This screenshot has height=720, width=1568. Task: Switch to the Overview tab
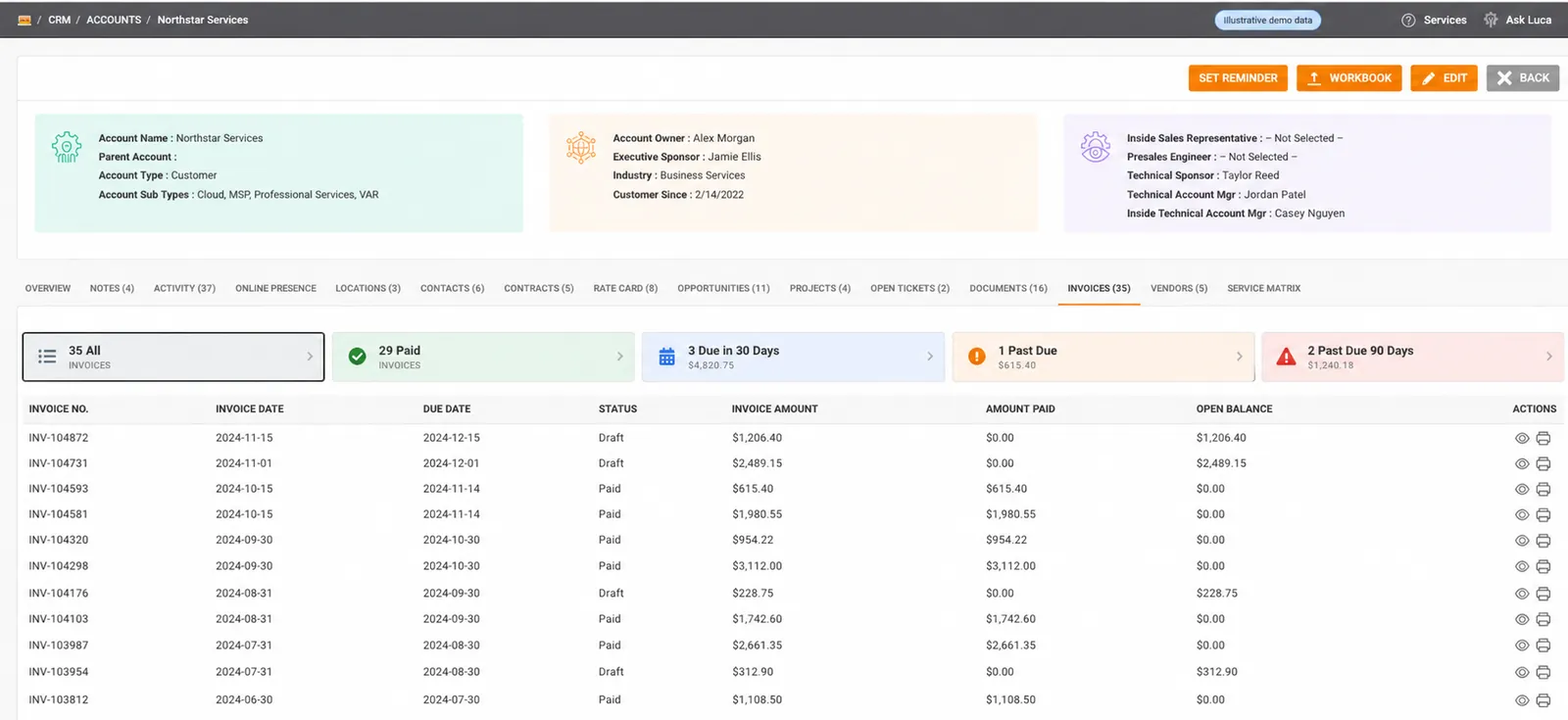(x=48, y=289)
